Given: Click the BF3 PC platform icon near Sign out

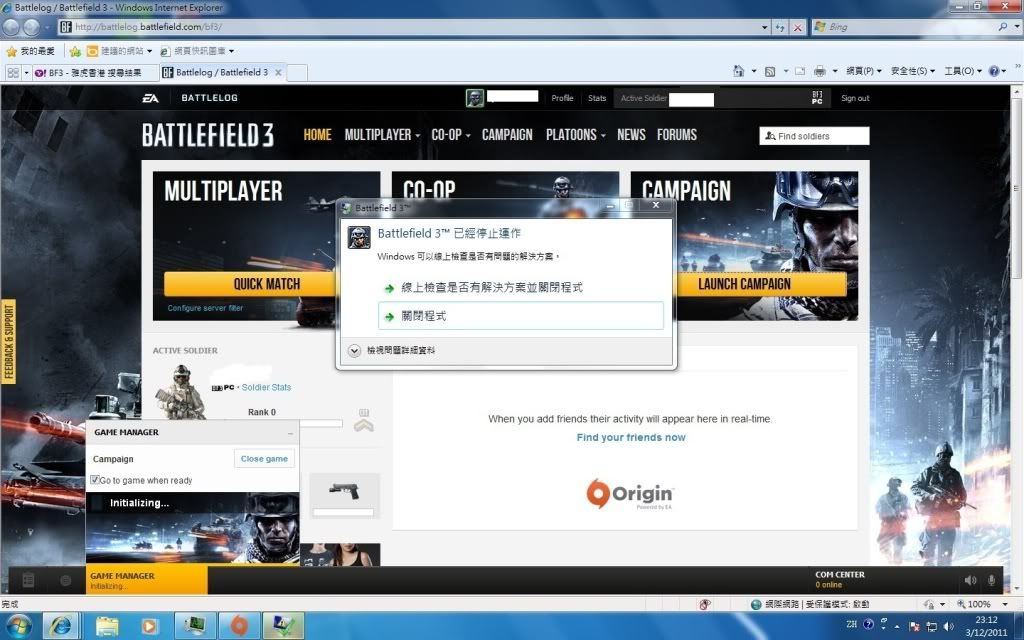Looking at the screenshot, I should pos(817,98).
